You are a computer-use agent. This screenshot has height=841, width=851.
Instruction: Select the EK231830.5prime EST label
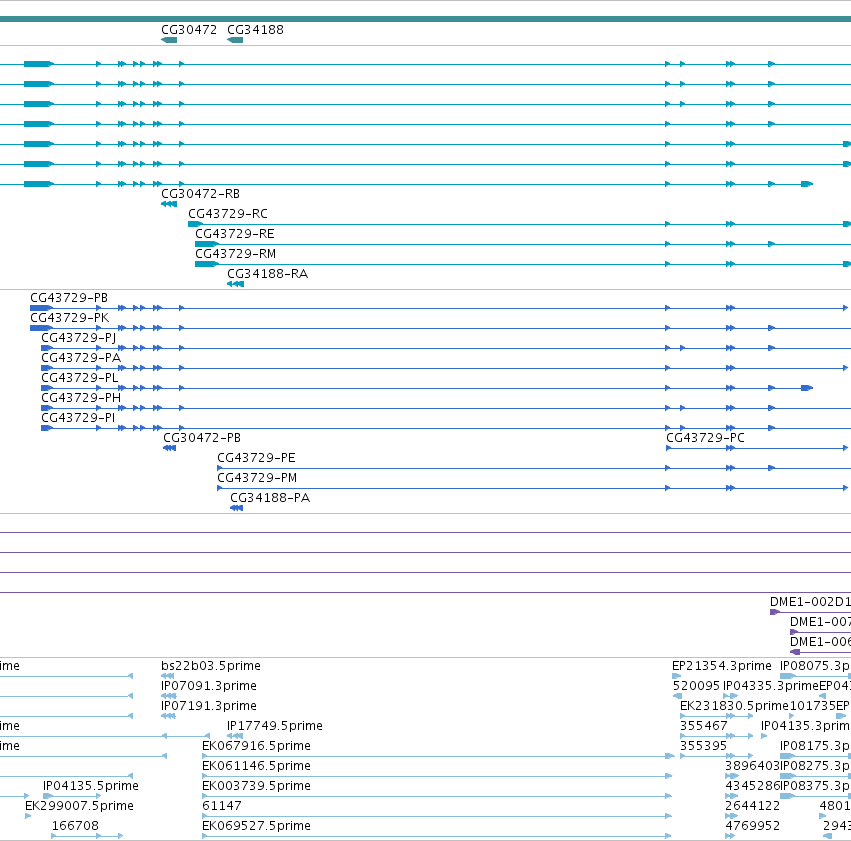734,706
